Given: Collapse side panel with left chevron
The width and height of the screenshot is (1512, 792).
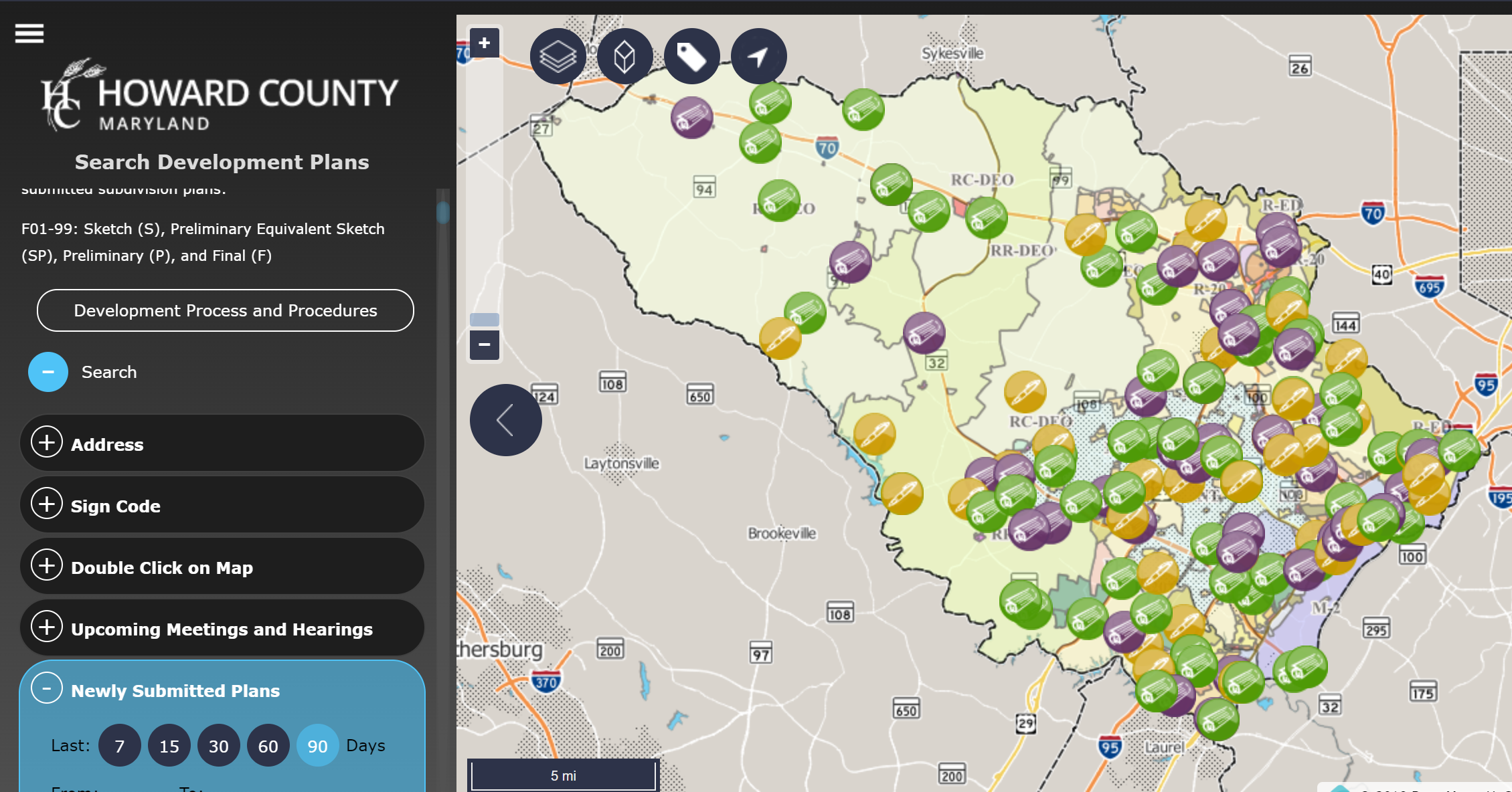Looking at the screenshot, I should tap(506, 420).
